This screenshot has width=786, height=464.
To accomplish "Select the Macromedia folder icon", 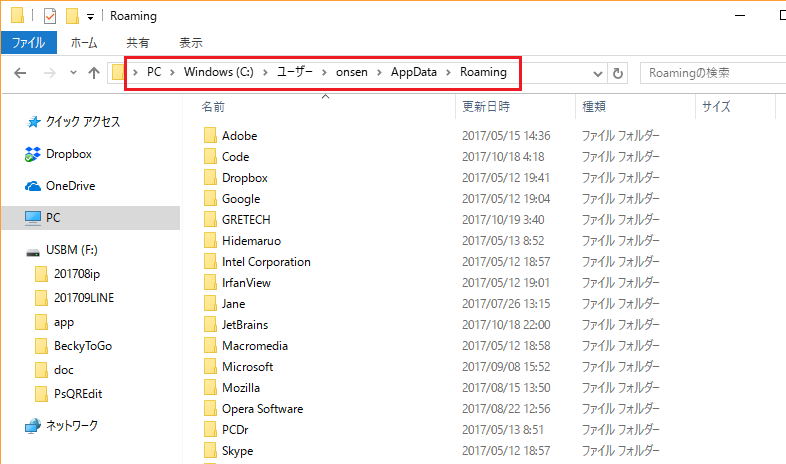I will [x=210, y=346].
